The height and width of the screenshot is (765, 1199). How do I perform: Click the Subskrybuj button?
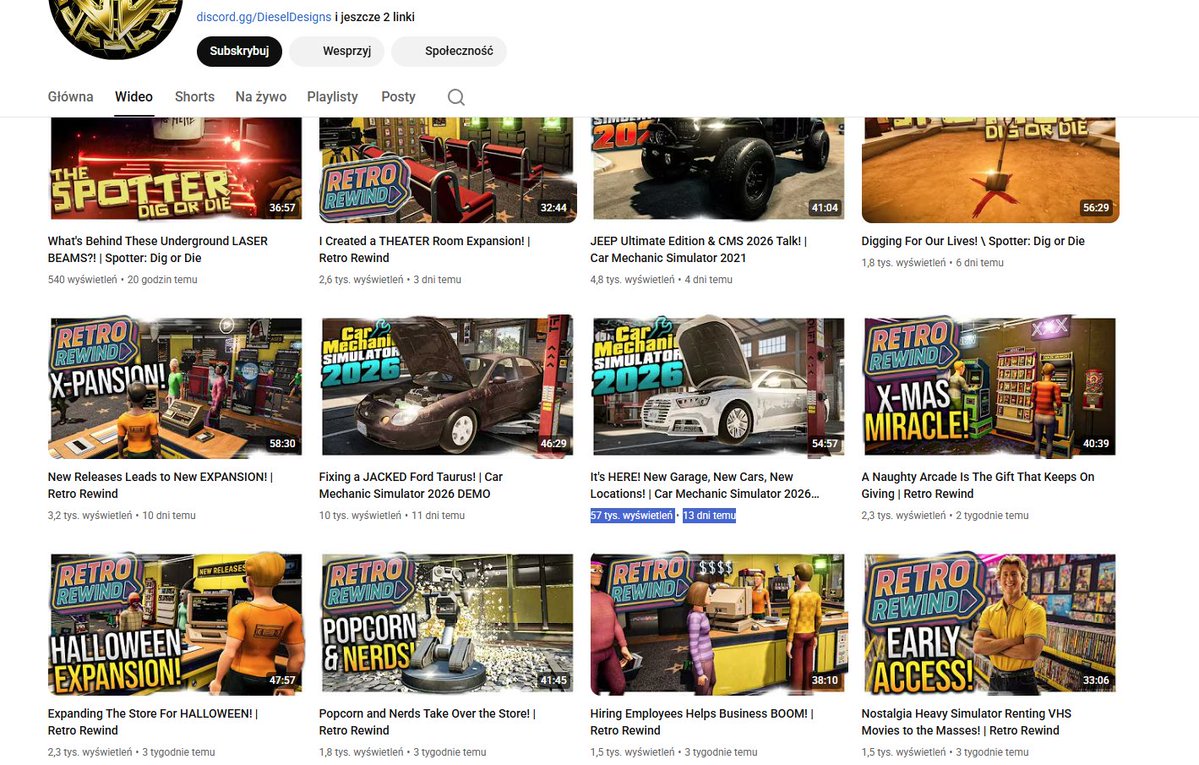click(x=239, y=51)
